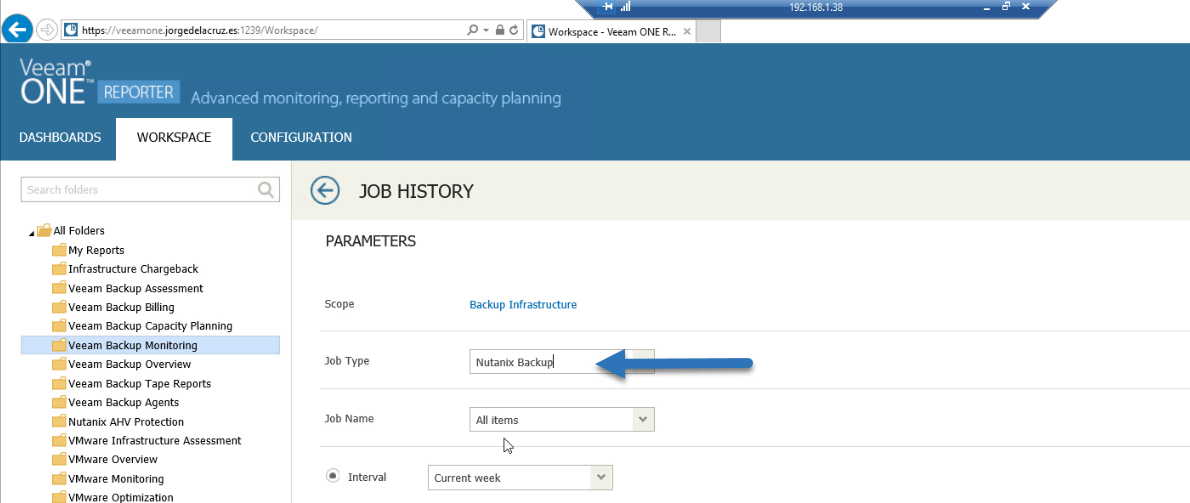Click the Veeam Backup Billing folder icon
The width and height of the screenshot is (1190, 503).
pos(59,307)
